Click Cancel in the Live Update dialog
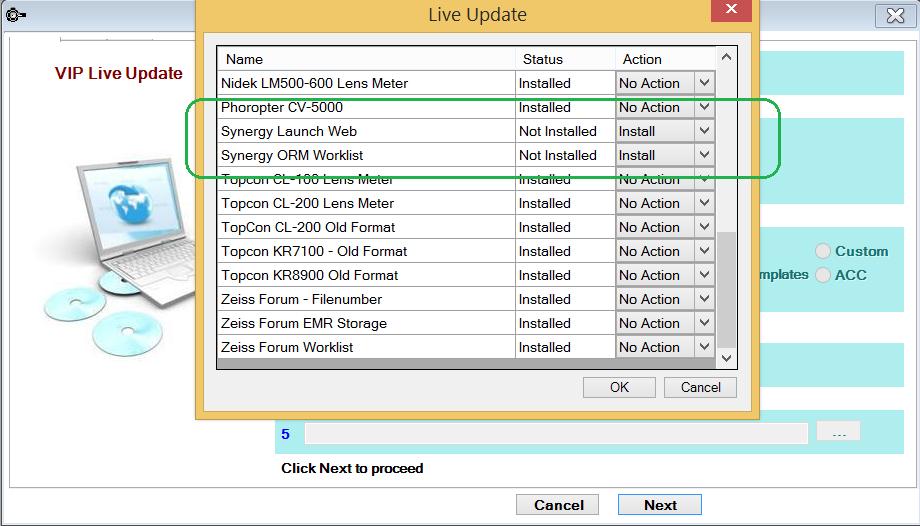The height and width of the screenshot is (526, 920). 700,387
